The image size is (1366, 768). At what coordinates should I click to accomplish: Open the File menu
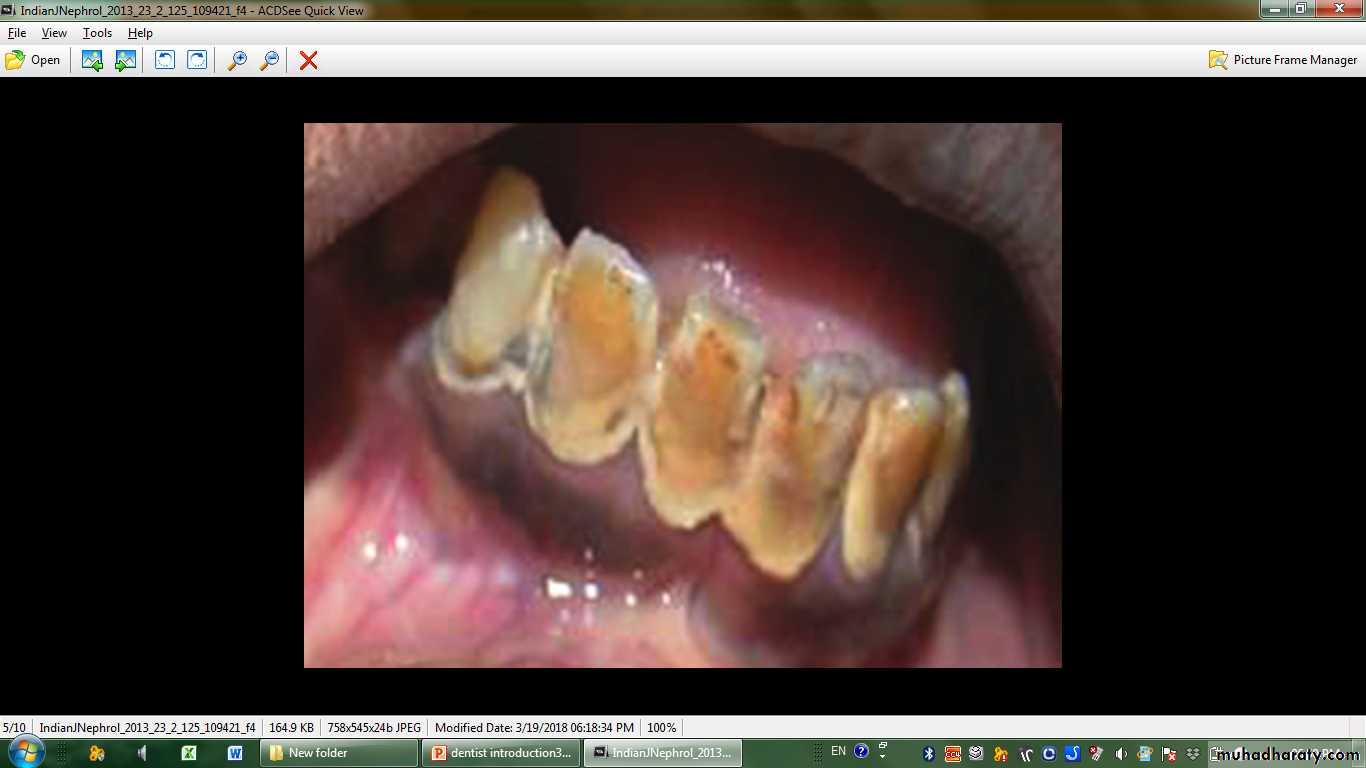click(17, 33)
